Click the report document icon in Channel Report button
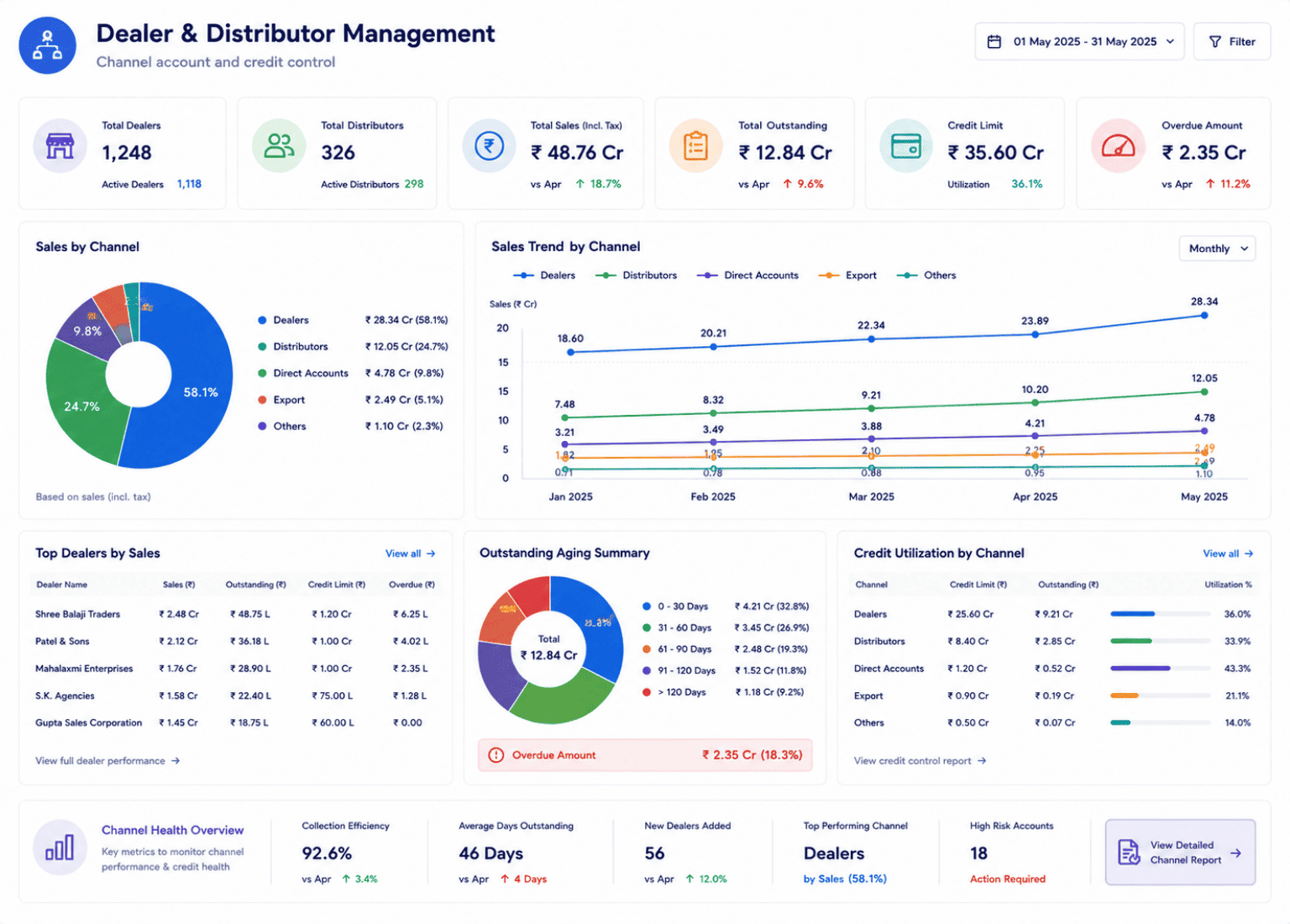The width and height of the screenshot is (1290, 924). [1129, 853]
